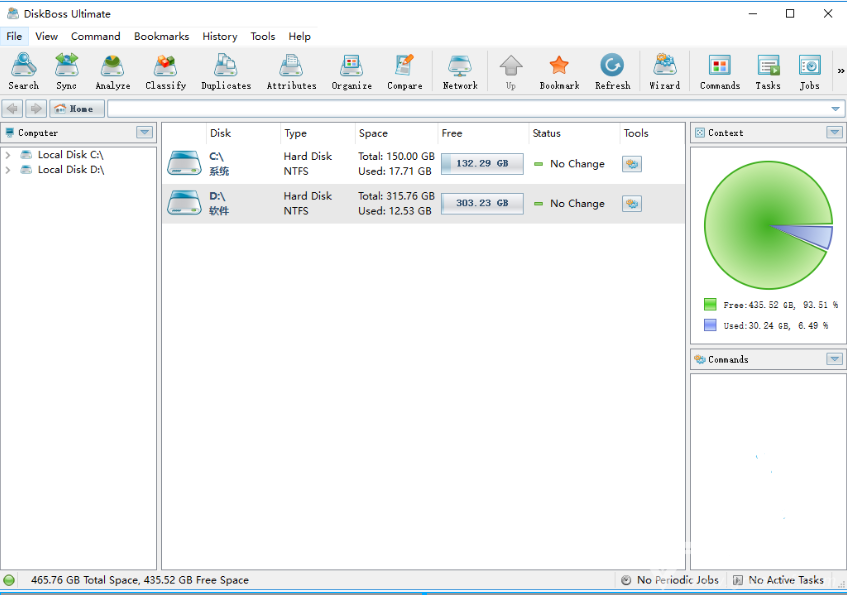Viewport: 847px width, 595px height.
Task: Click Total: 150.00 GB space text
Action: point(396,156)
